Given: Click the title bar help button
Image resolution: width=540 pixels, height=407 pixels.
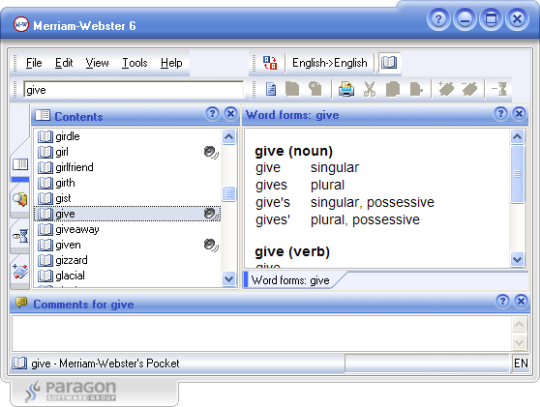Looking at the screenshot, I should (x=438, y=19).
